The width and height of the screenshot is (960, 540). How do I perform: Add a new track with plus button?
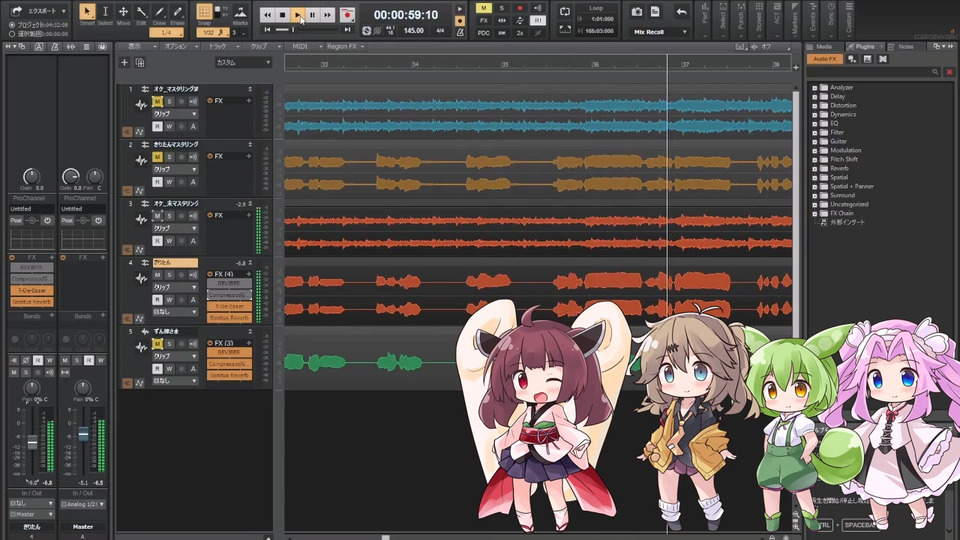(x=124, y=62)
